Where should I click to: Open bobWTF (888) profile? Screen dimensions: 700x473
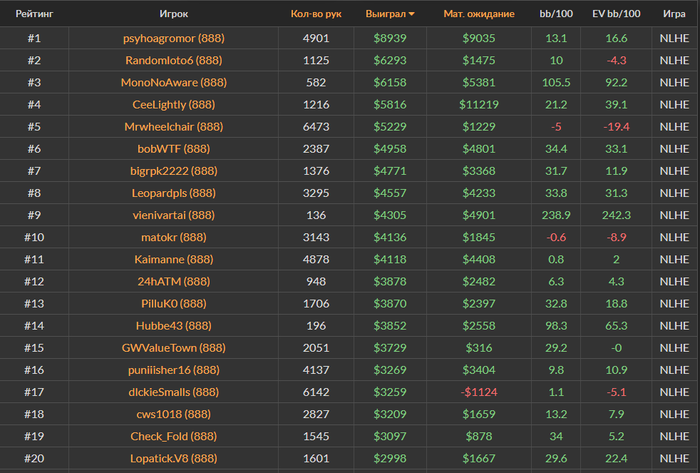[x=174, y=148]
